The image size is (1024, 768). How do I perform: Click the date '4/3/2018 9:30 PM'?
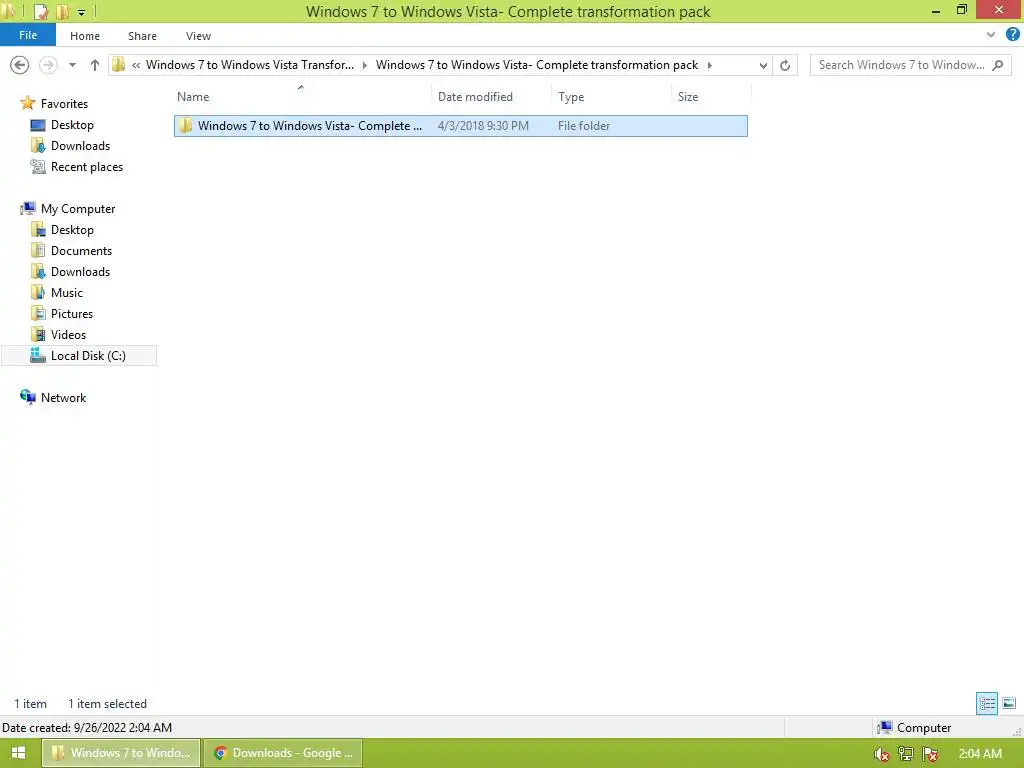pos(483,126)
